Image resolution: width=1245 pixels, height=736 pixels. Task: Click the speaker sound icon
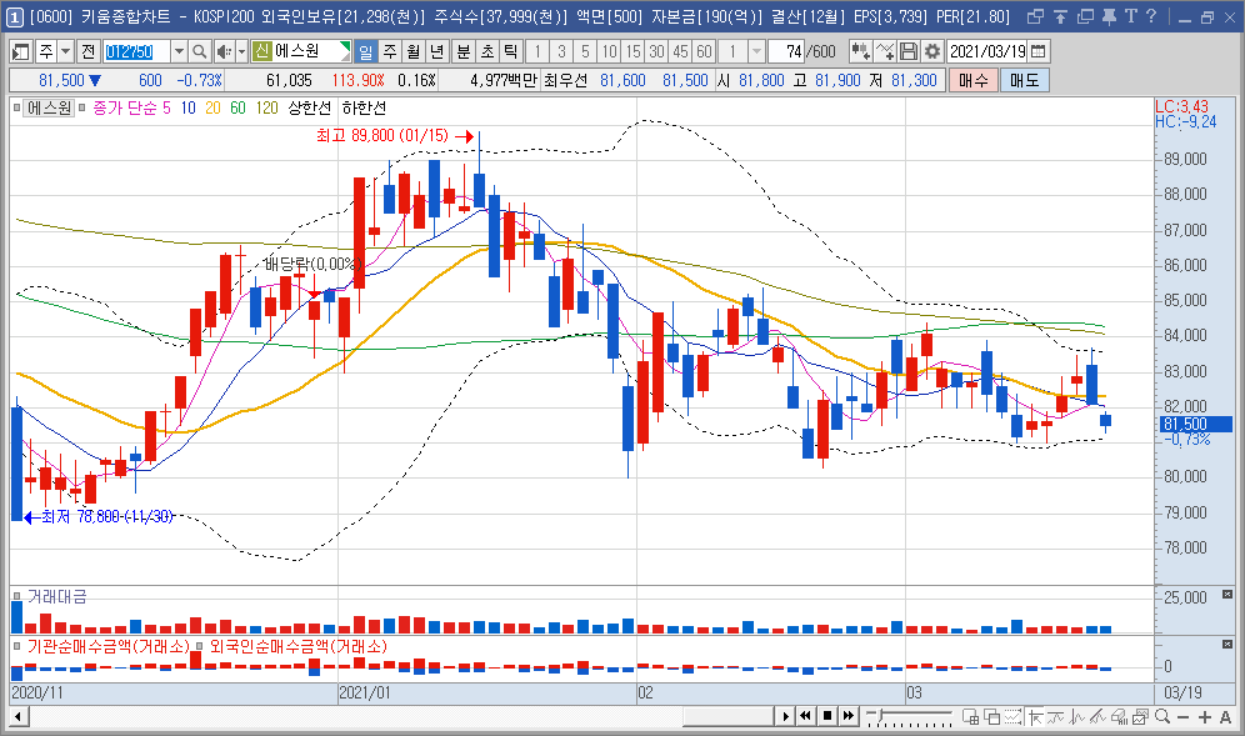223,52
